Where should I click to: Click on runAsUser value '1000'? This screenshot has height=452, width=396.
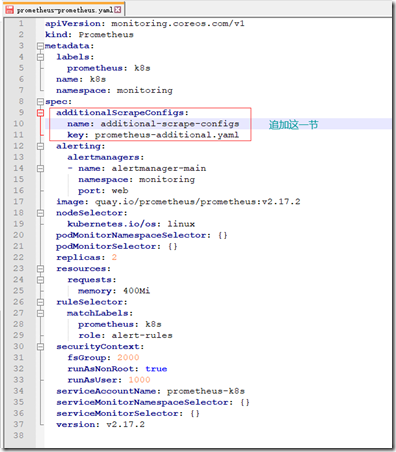139,380
